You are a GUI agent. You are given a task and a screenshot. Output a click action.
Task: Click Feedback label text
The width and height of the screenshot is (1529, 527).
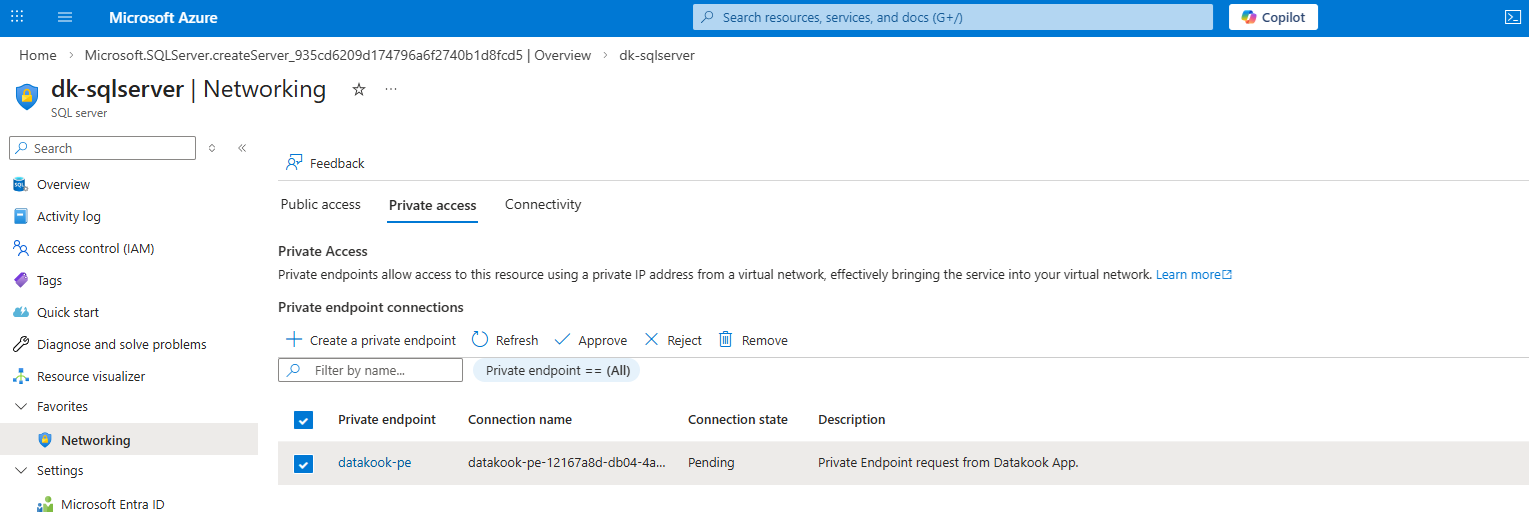(337, 163)
